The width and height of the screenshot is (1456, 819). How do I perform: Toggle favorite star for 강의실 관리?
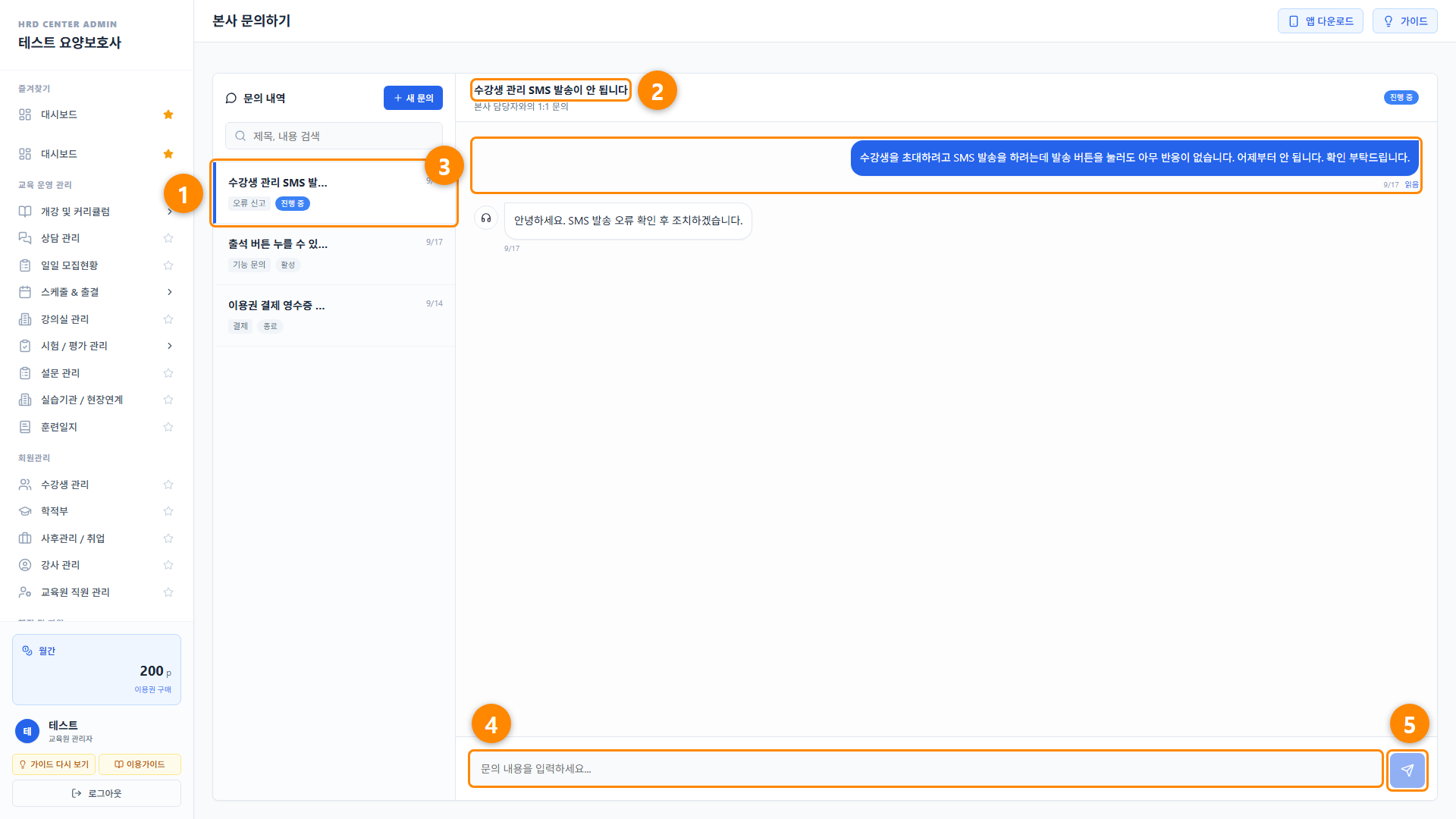168,319
